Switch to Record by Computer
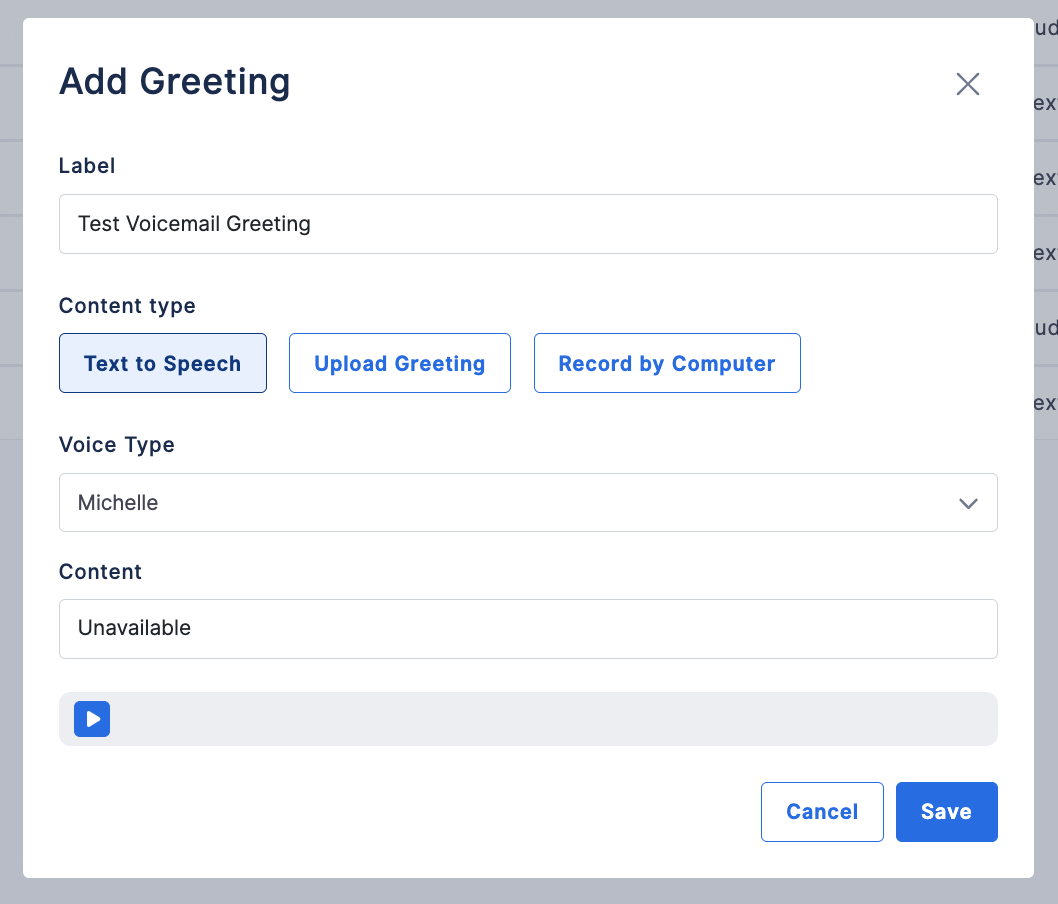Viewport: 1058px width, 904px height. [x=667, y=363]
